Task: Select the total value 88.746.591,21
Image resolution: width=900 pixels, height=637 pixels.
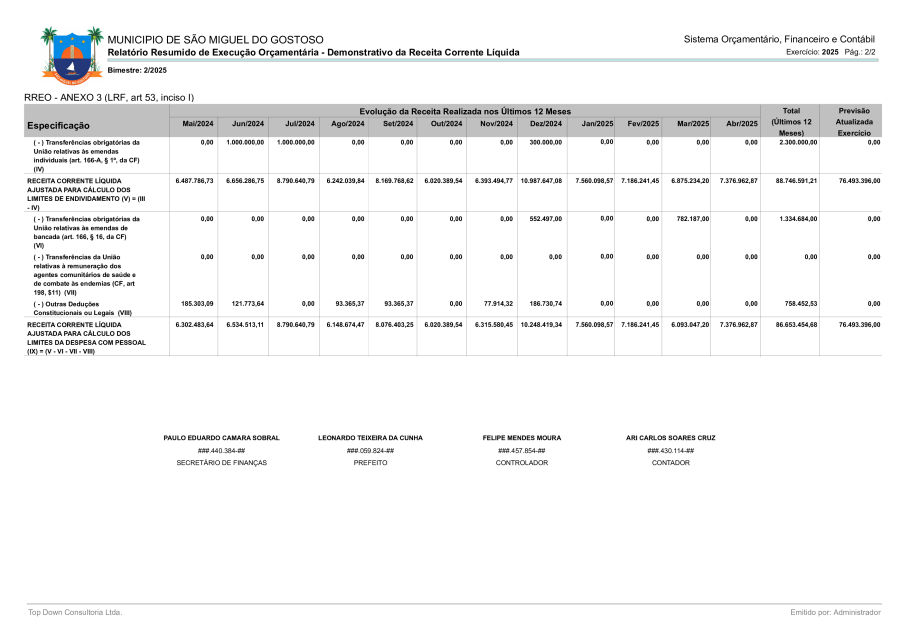Action: [796, 181]
